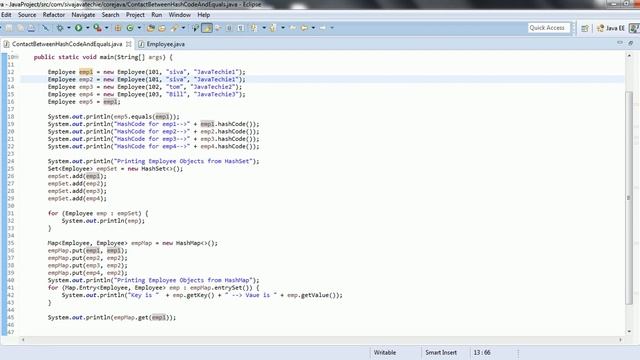Maximize the editor area
Image resolution: width=640 pixels, height=360 pixels.
click(631, 42)
